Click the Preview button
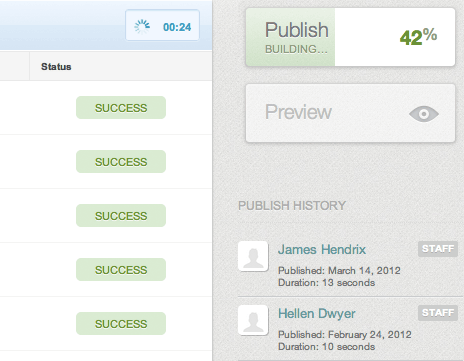464x361 pixels. (x=350, y=113)
